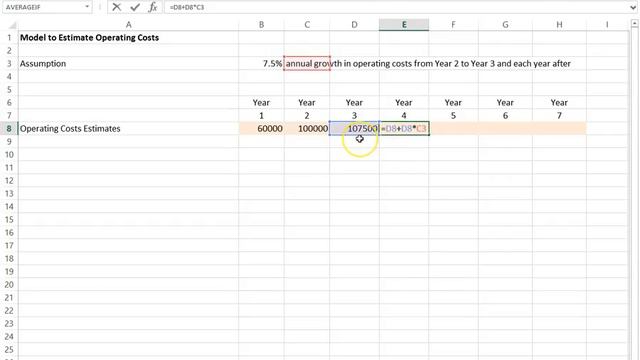Click the 7.5% growth rate cell
Screen dimensions: 640x360
pos(261,64)
